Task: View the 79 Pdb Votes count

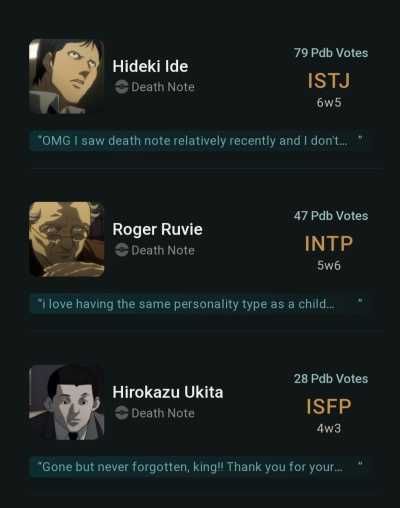Action: click(331, 53)
